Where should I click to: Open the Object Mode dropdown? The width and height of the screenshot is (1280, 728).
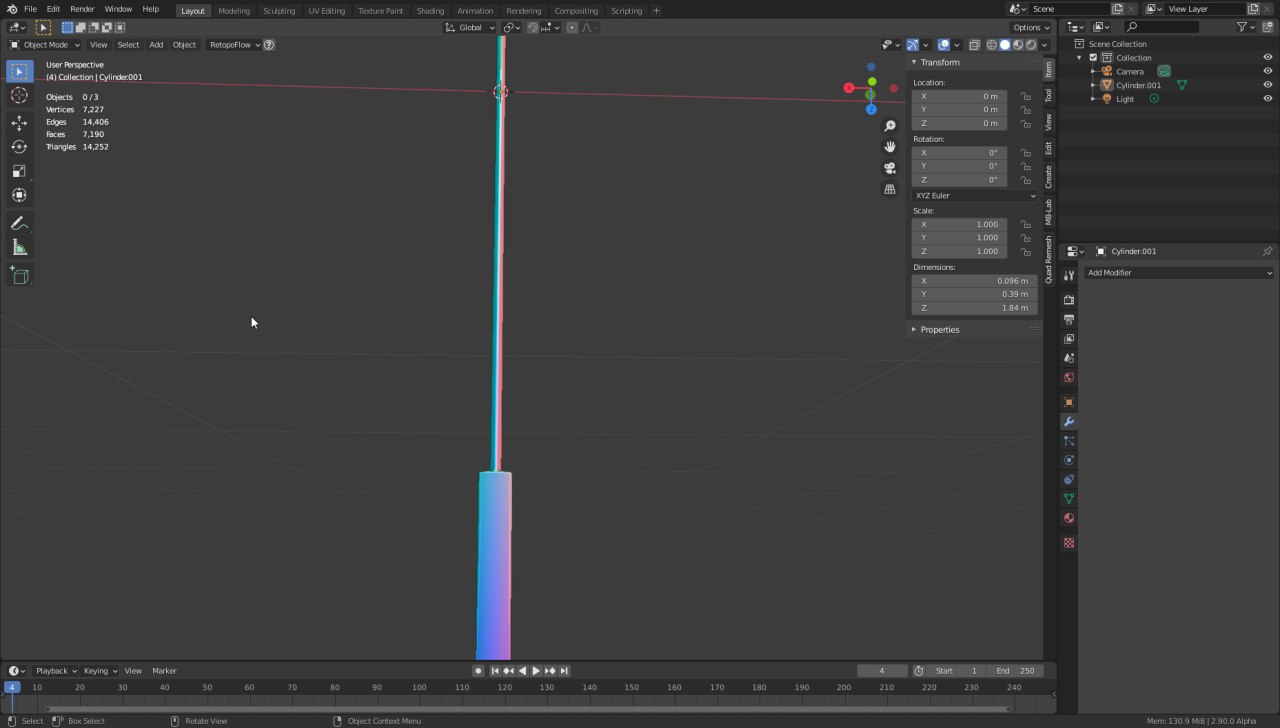click(x=44, y=44)
